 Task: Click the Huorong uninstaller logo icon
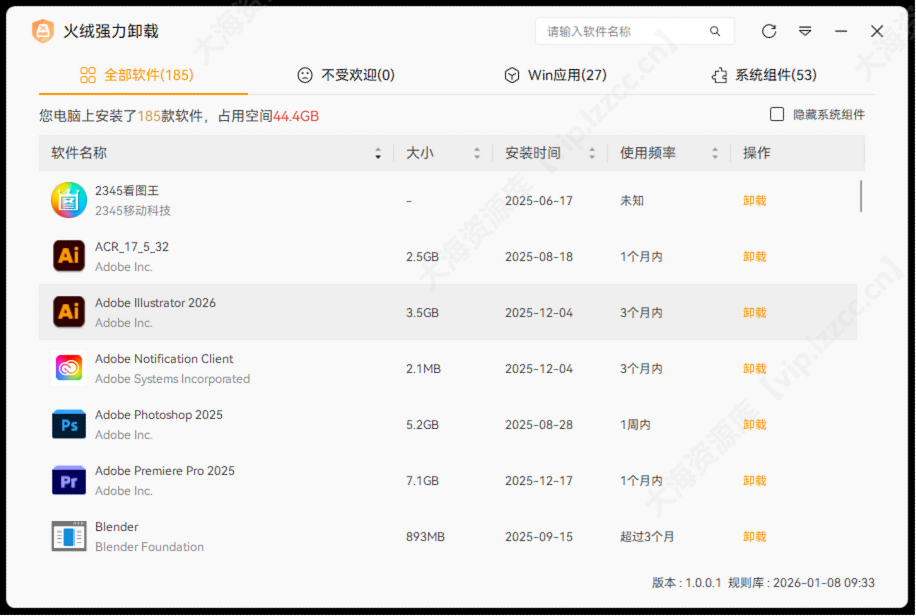click(43, 31)
